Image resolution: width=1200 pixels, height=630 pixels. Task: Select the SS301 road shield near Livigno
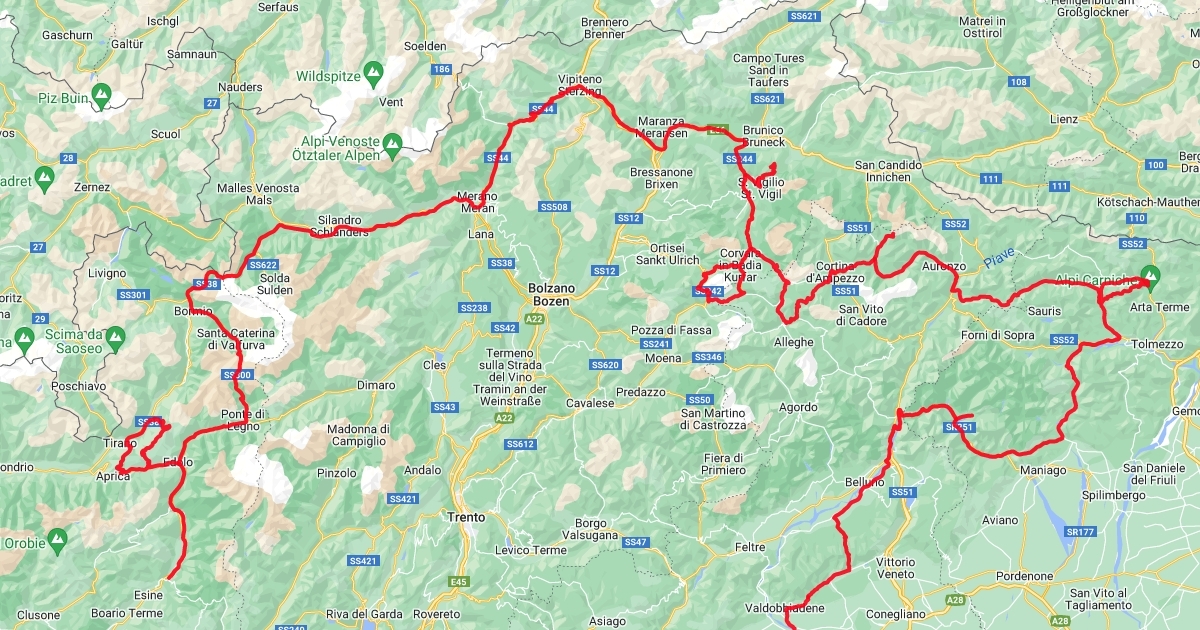[x=133, y=295]
